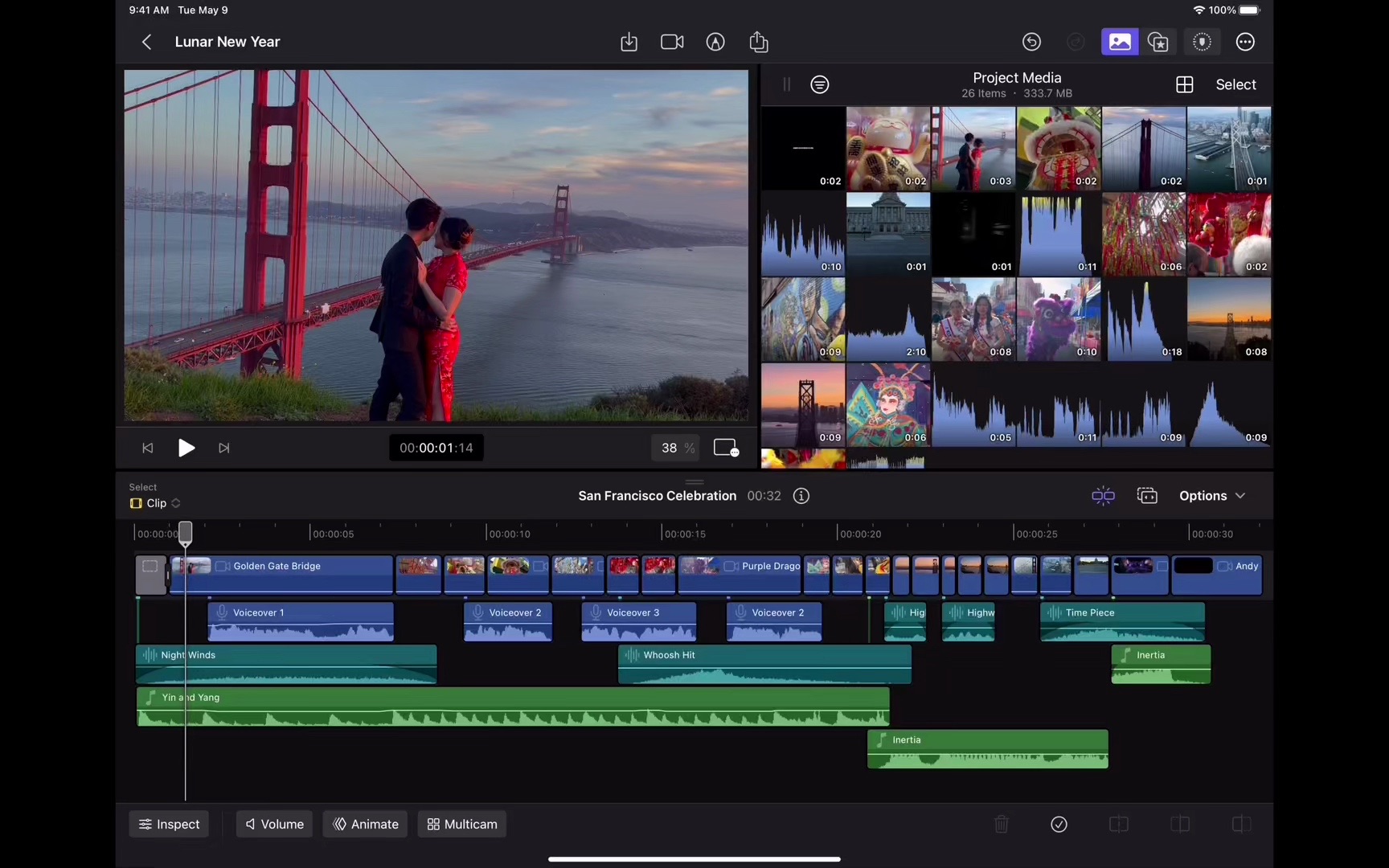1389x868 pixels.
Task: Open viewer display options below the preview
Action: (x=726, y=448)
